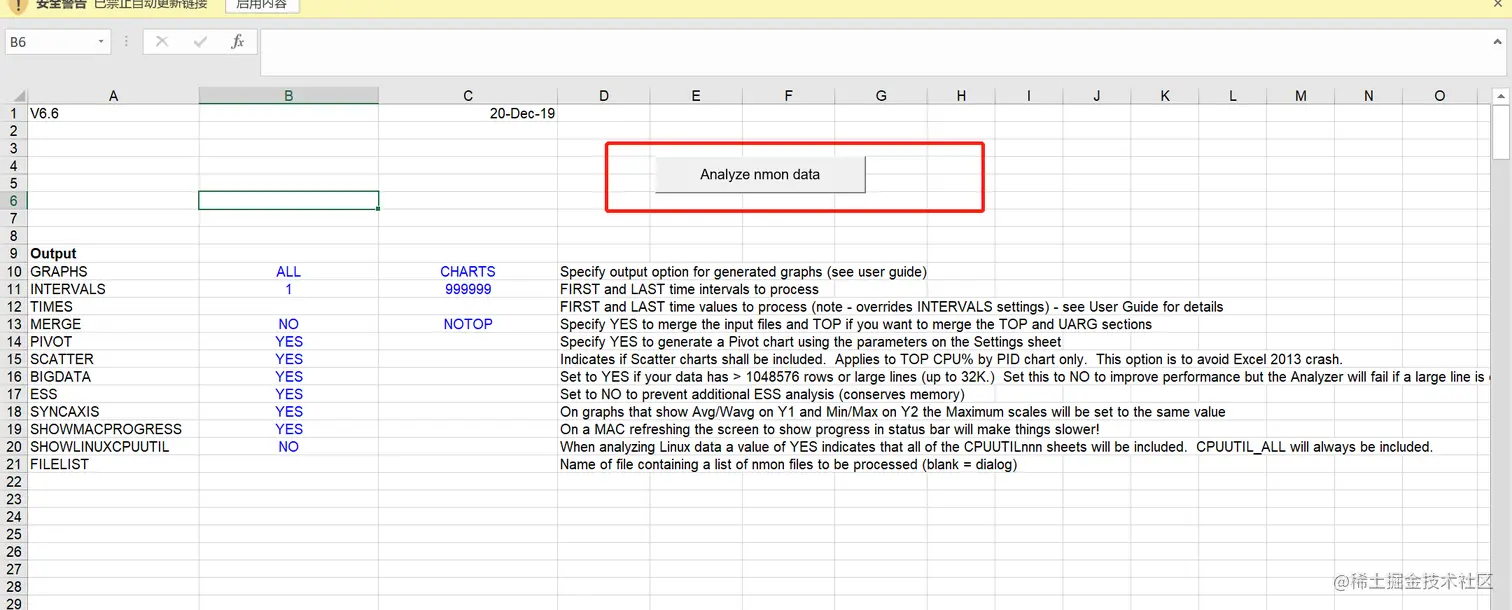This screenshot has width=1512, height=610.
Task: Click the formula bar options dots handle
Action: tap(126, 42)
